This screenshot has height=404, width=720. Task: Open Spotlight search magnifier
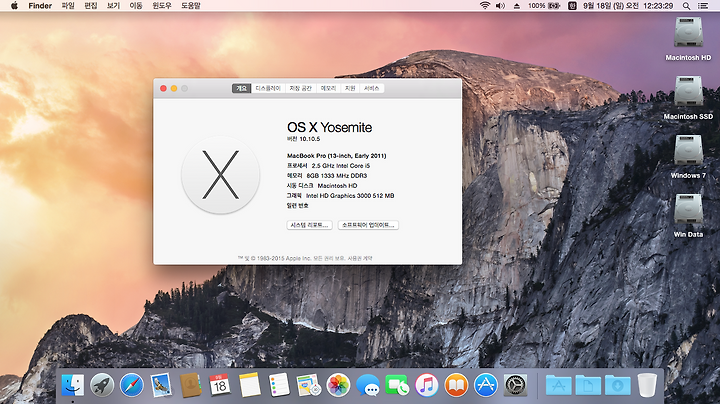pos(686,6)
